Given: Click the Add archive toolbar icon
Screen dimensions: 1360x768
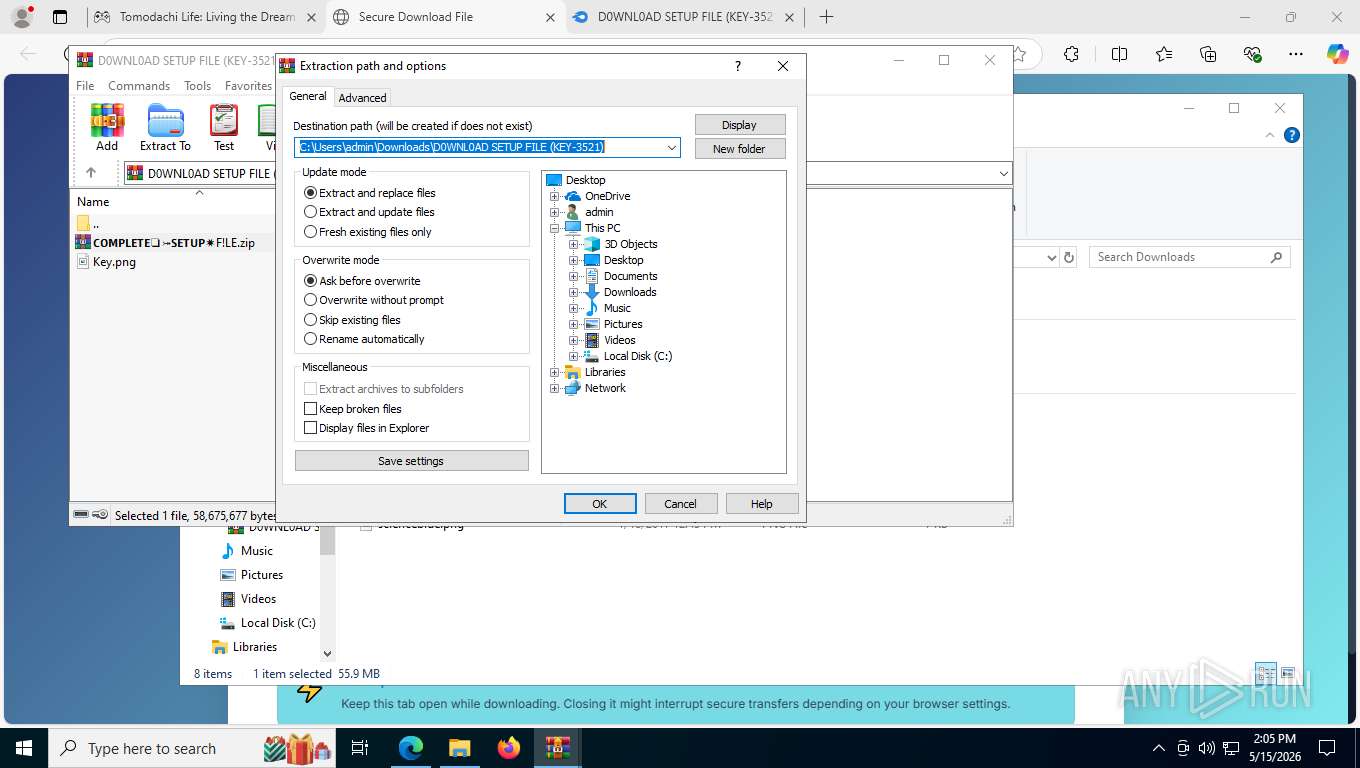Looking at the screenshot, I should (x=107, y=127).
